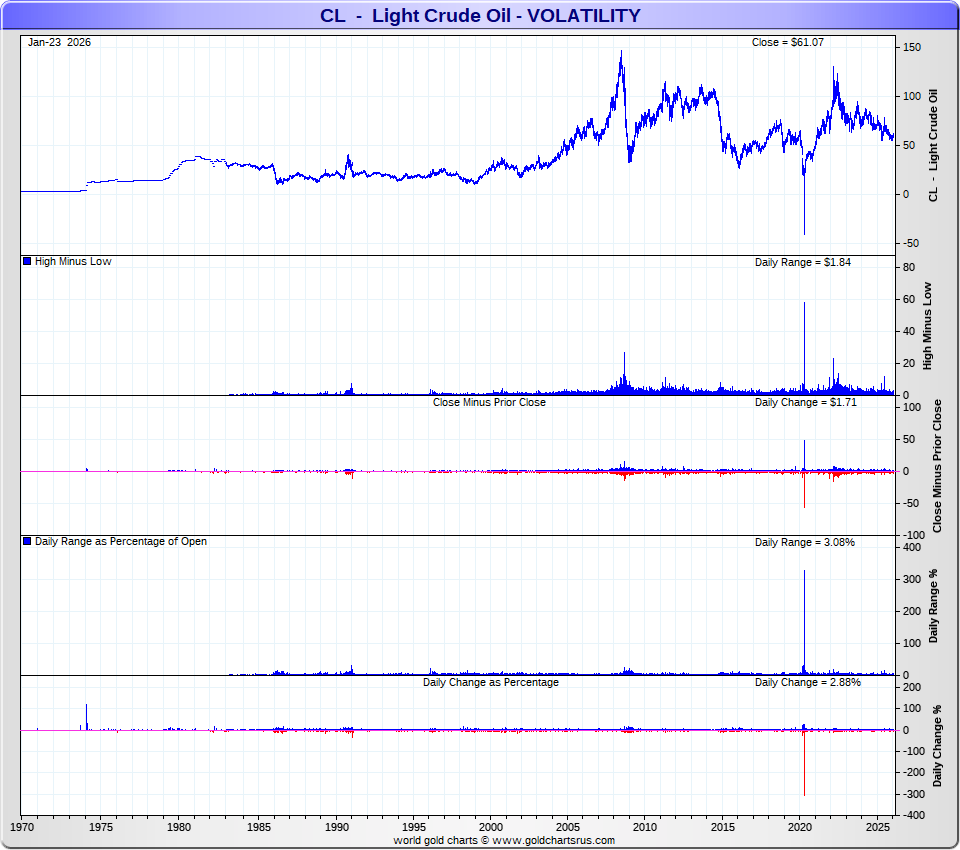Select the Daily Range = 3.08% readout
The height and width of the screenshot is (850, 960).
click(x=804, y=542)
